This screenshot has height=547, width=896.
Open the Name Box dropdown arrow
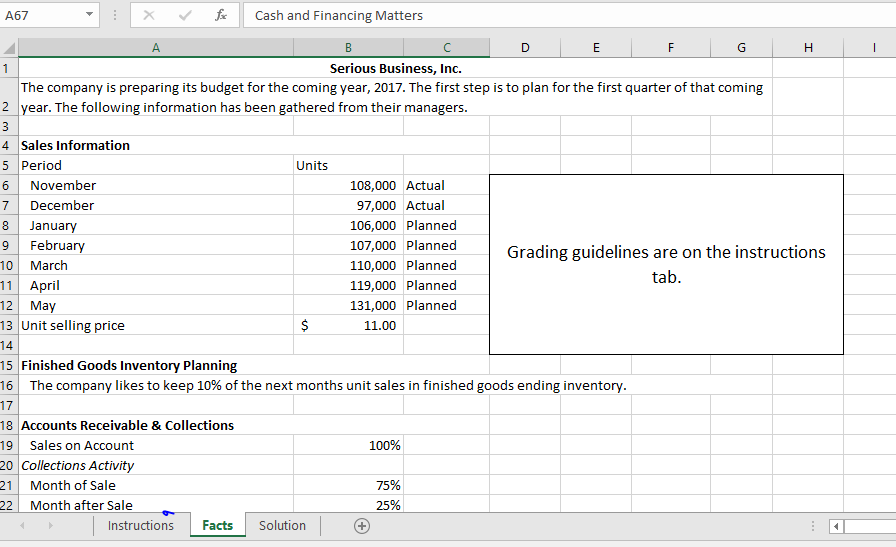coord(89,15)
